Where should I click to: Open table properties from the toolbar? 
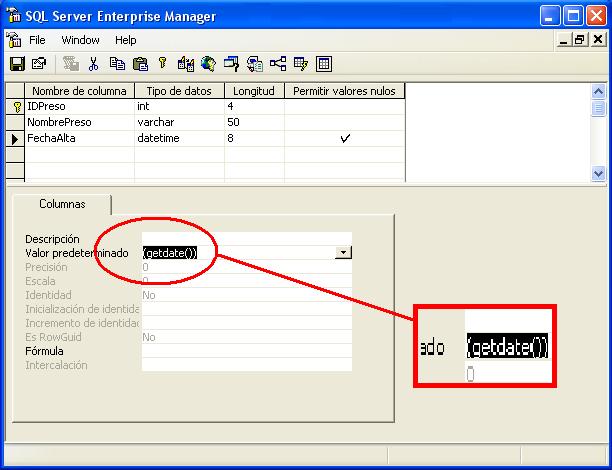(x=39, y=64)
